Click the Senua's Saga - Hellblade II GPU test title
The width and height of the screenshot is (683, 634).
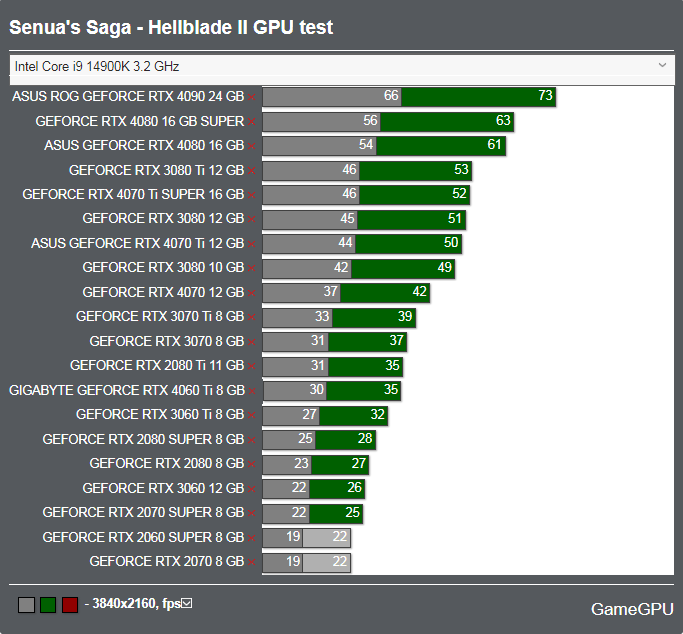coord(171,27)
